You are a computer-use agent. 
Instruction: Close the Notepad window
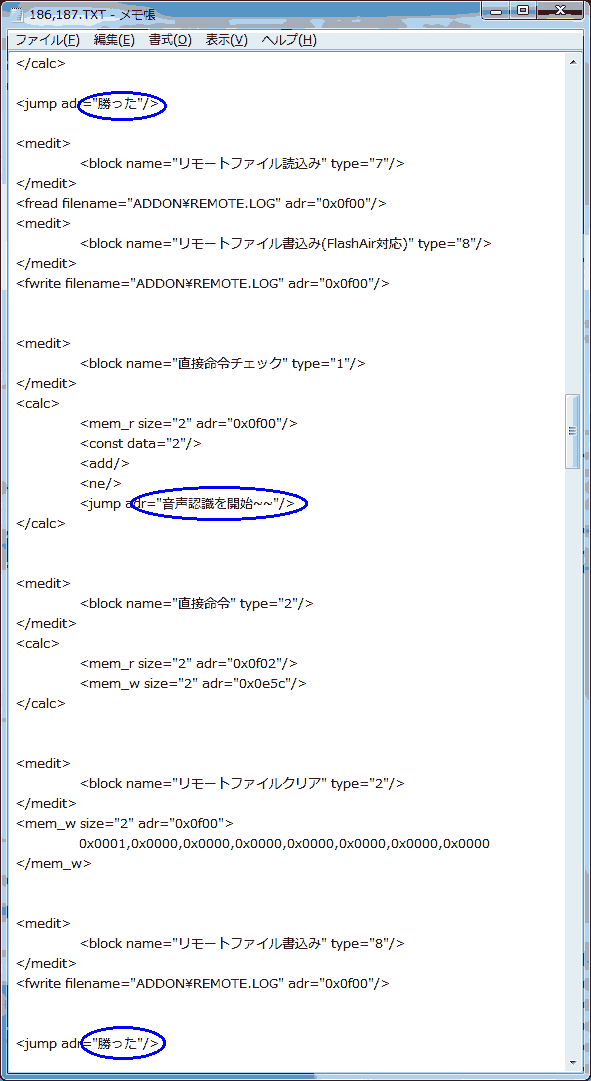[x=560, y=10]
